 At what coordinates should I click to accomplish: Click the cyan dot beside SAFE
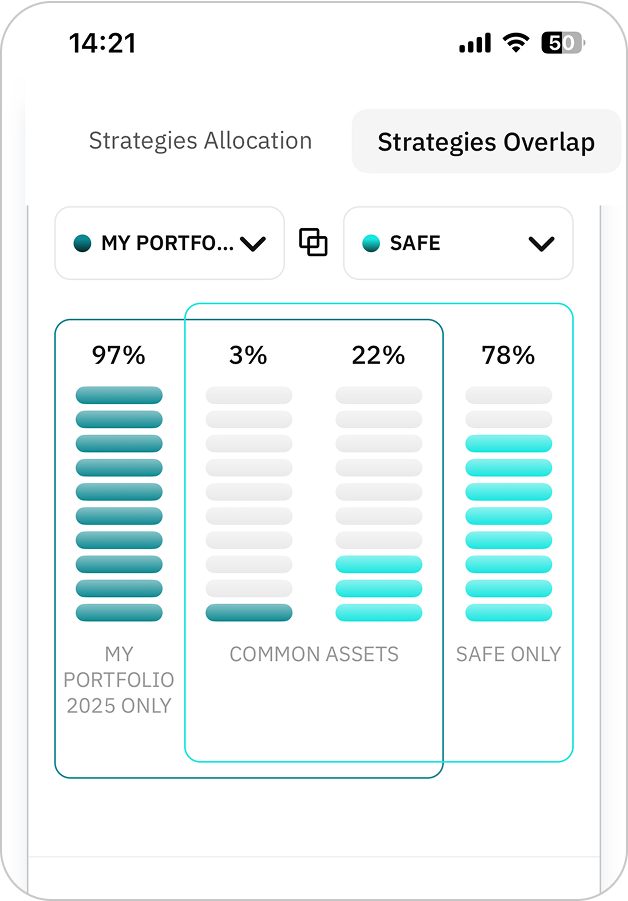coord(371,243)
